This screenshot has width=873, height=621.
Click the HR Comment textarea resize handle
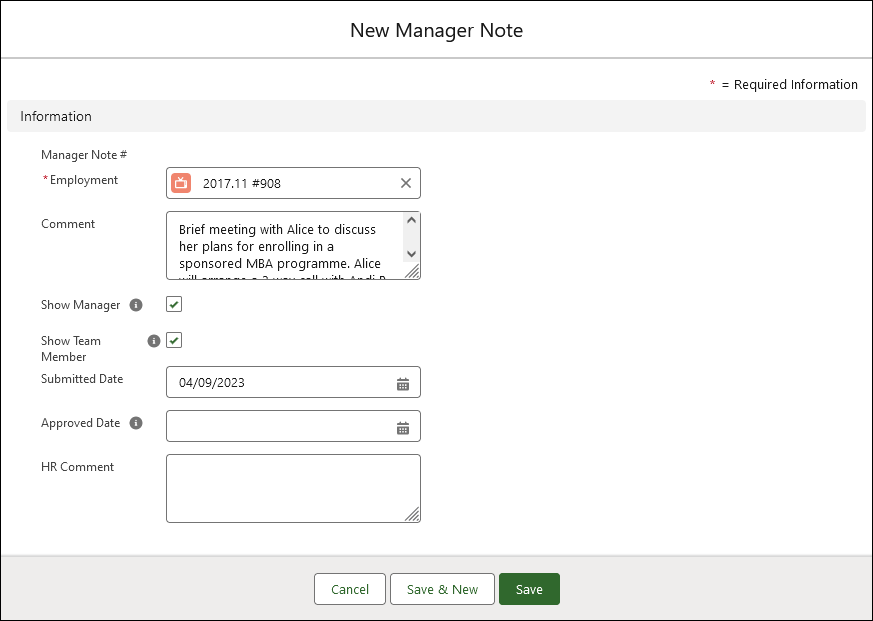(413, 515)
